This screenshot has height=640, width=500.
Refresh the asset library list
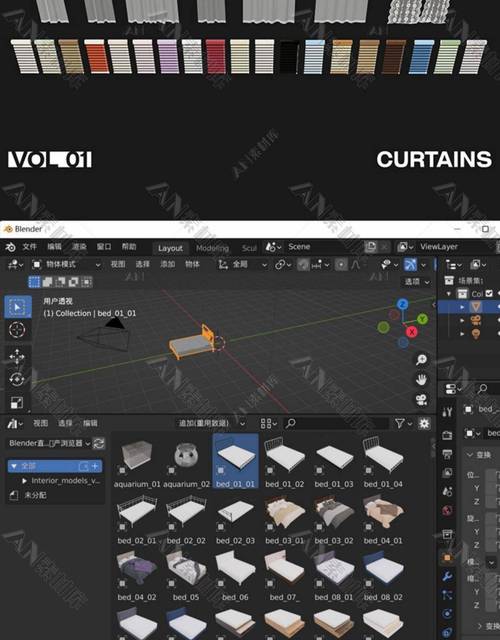pos(98,443)
